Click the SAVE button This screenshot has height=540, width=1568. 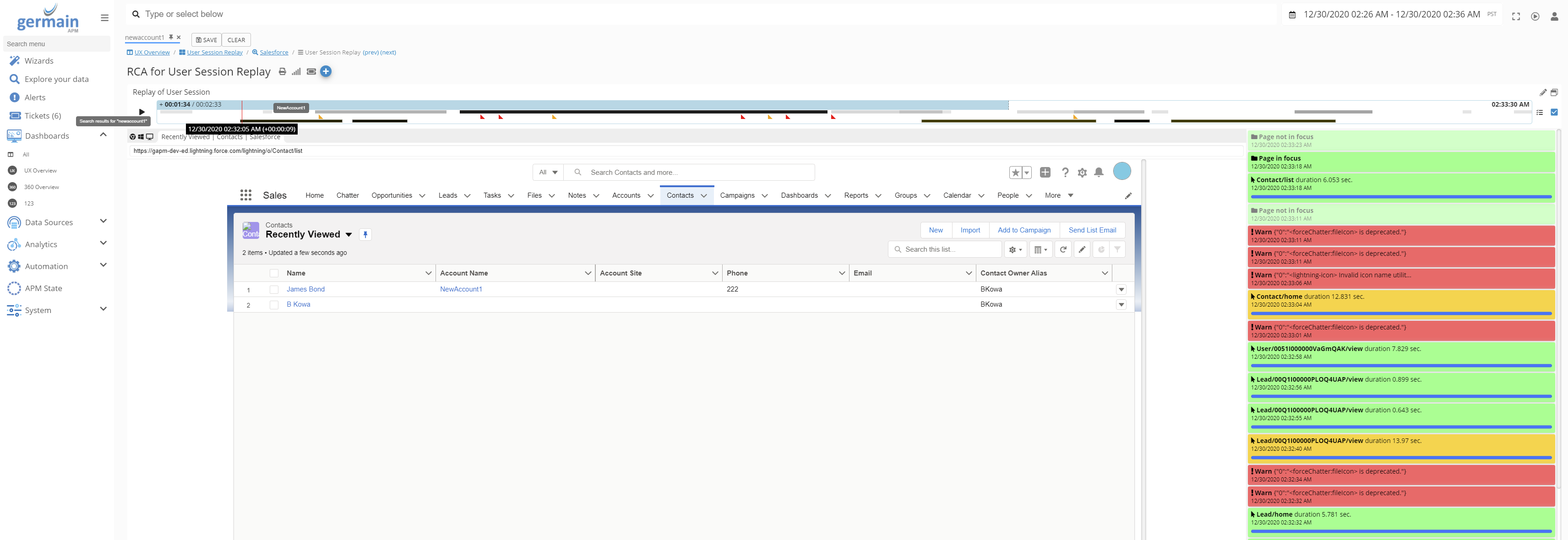[x=207, y=40]
